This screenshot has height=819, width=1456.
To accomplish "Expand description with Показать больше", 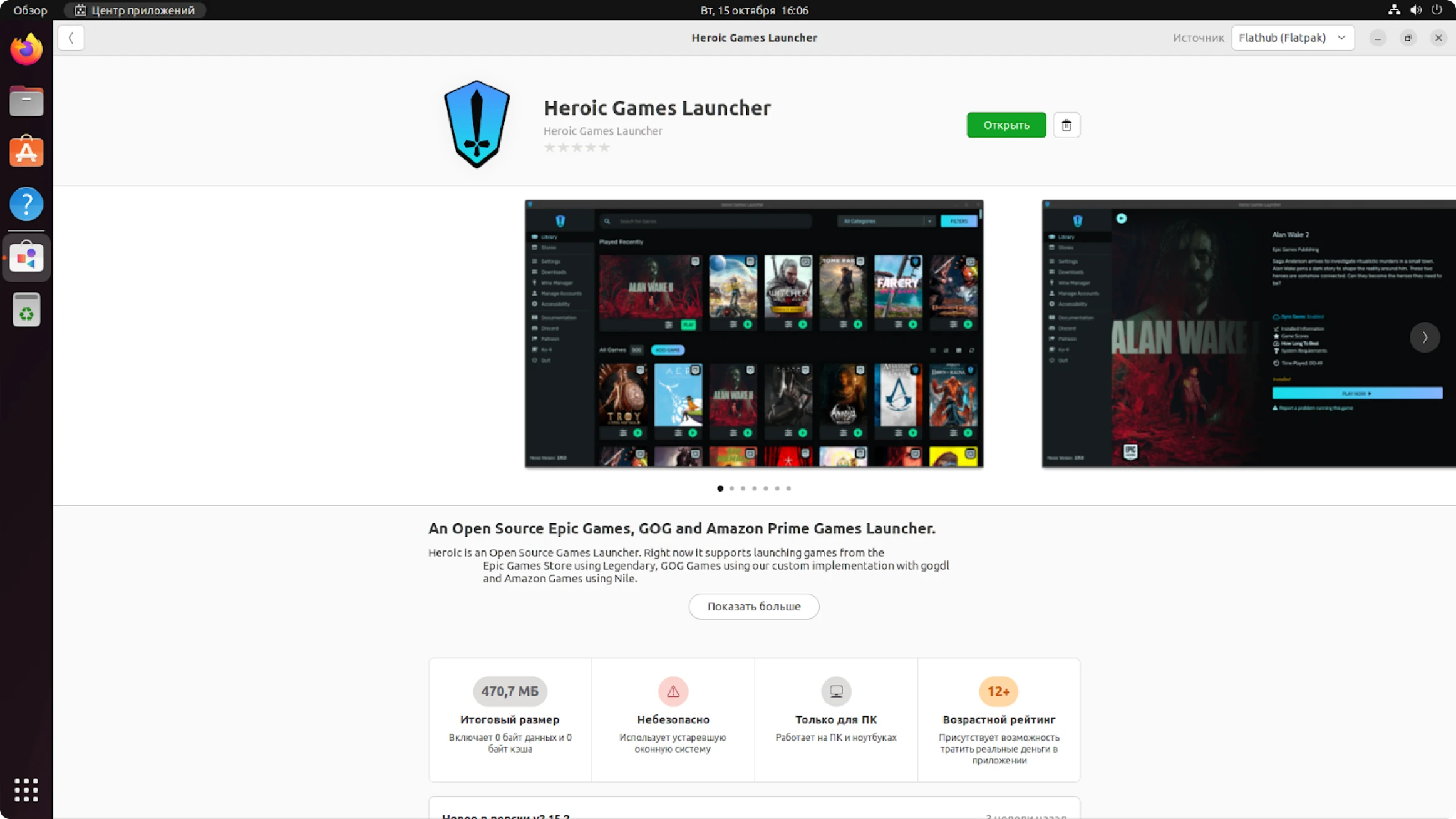I will tap(753, 606).
